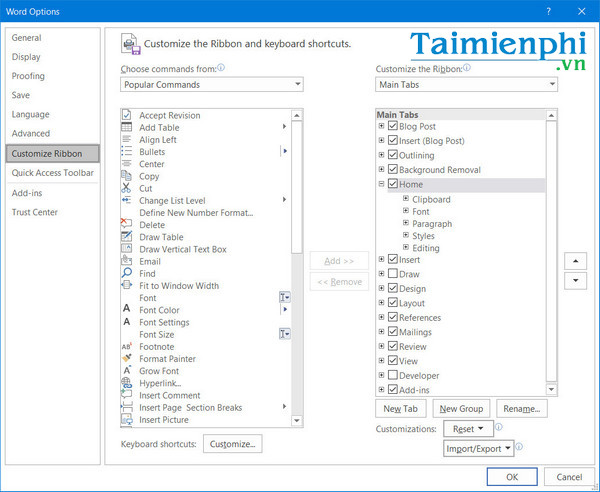
Task: Select the Fit to Window Width icon
Action: (x=127, y=285)
